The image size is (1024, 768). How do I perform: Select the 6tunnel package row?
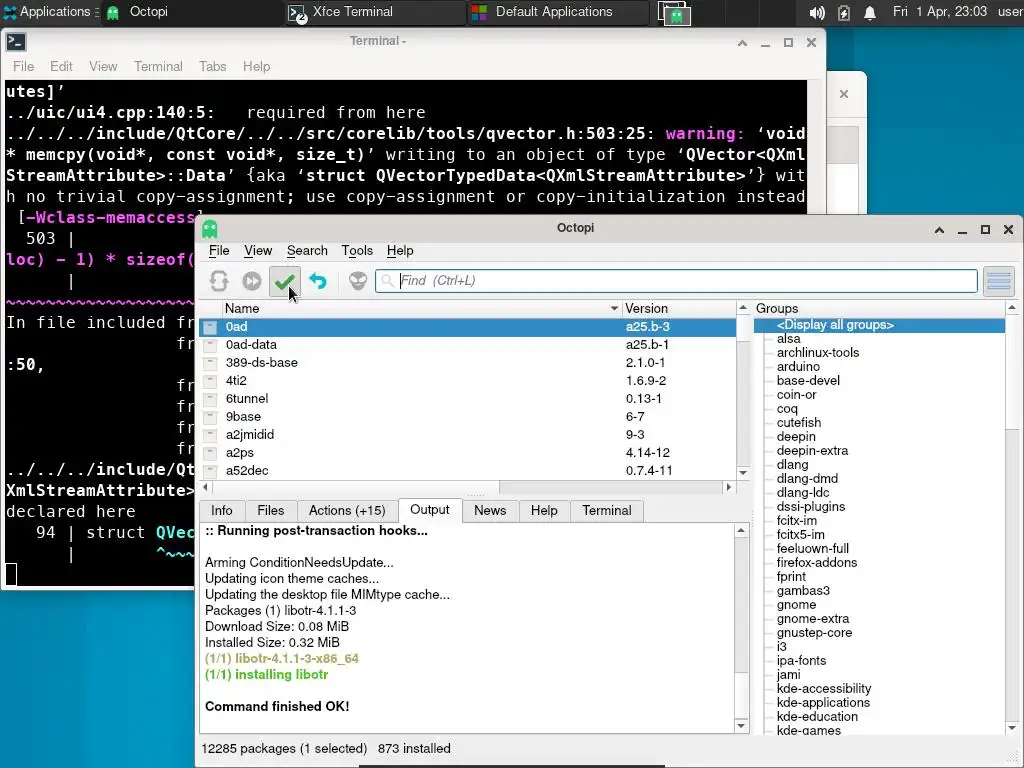pos(468,398)
